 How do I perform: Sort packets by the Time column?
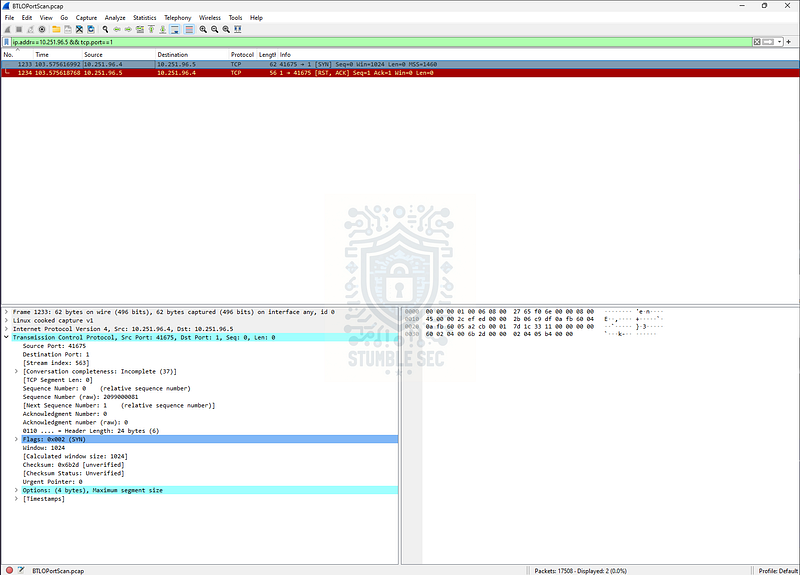[57, 55]
